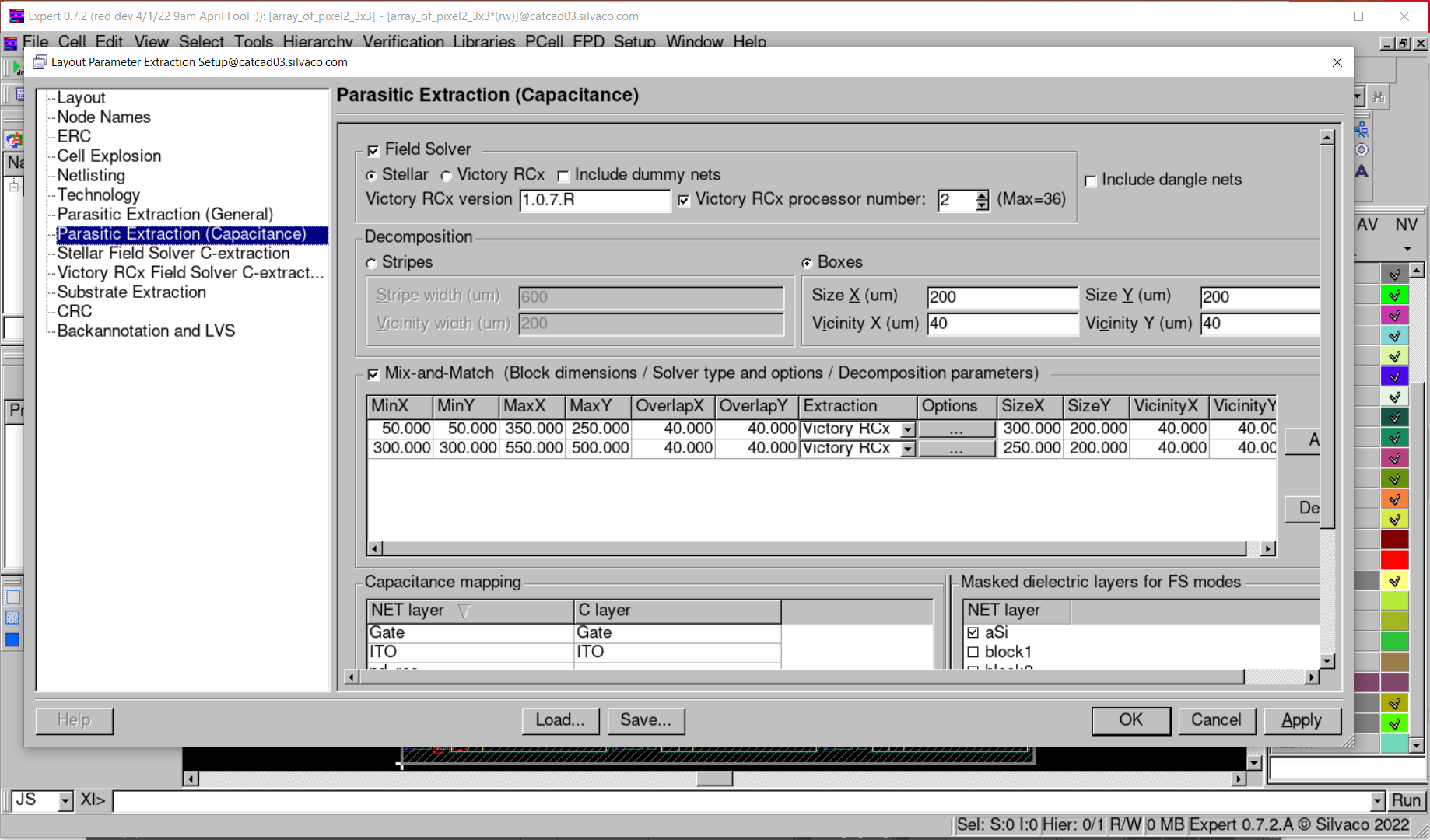Click the Load... button
This screenshot has height=840, width=1430.
[560, 720]
